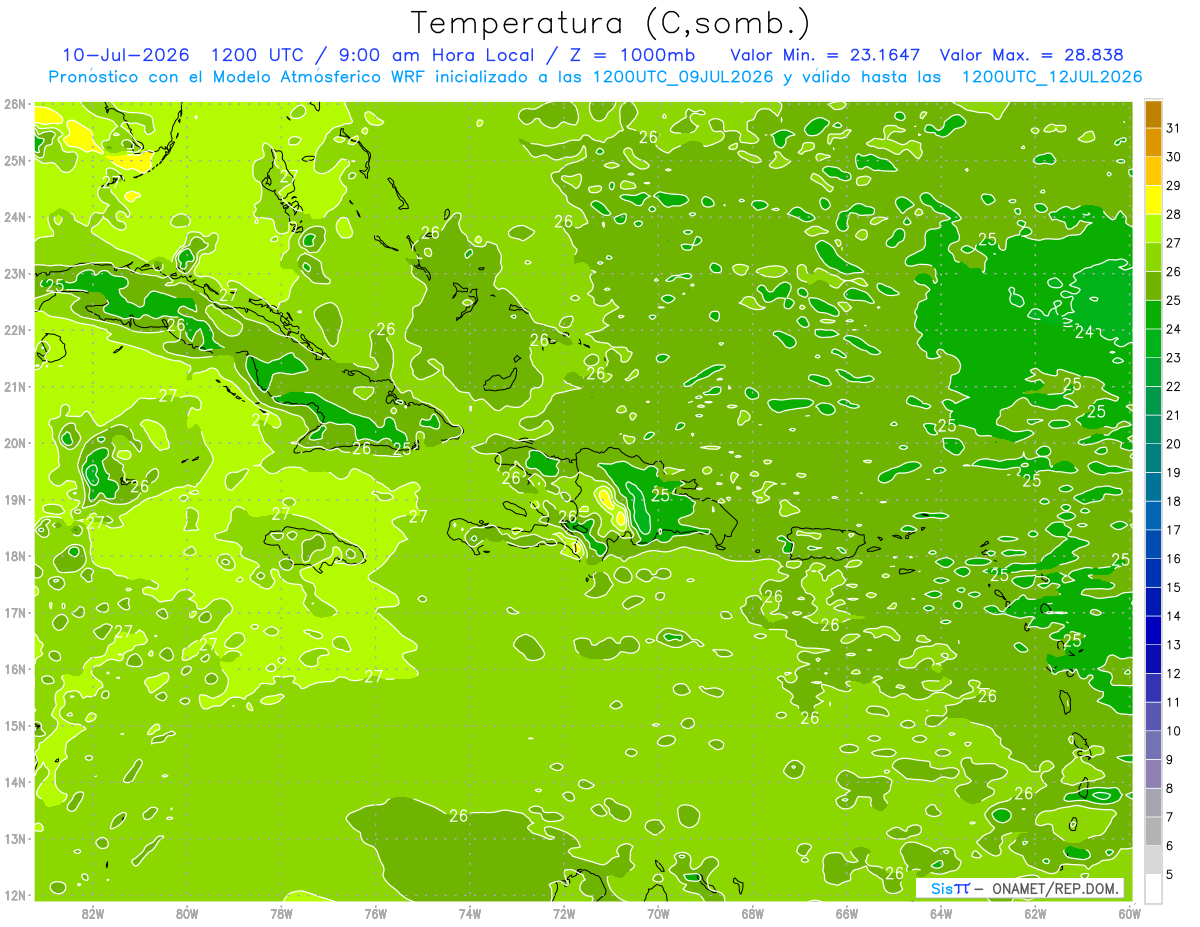Screen dimensions: 1200x927
Task: Click the "Temperatura (C,somb.)" chart title
Action: pos(611,23)
